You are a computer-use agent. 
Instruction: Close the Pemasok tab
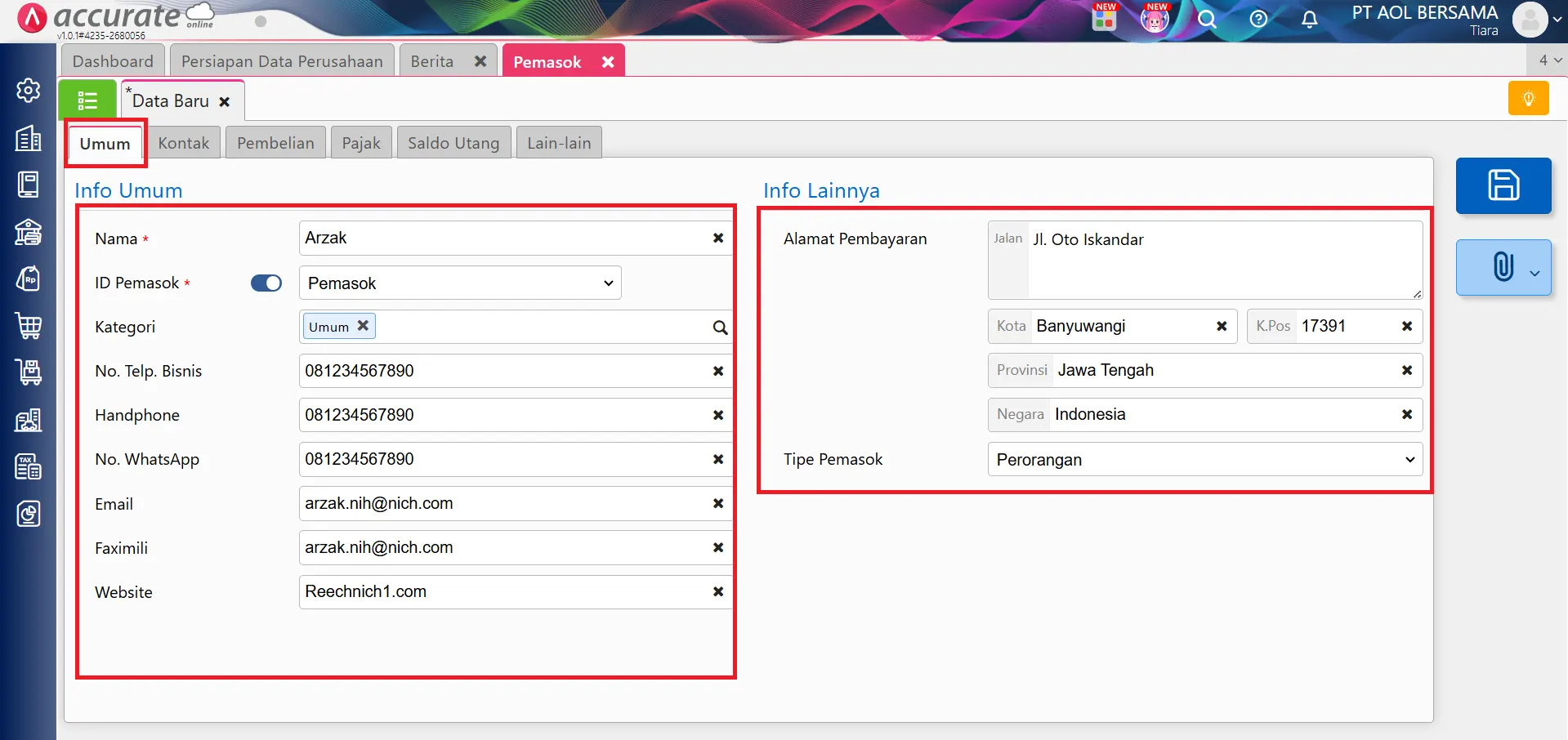coord(608,62)
